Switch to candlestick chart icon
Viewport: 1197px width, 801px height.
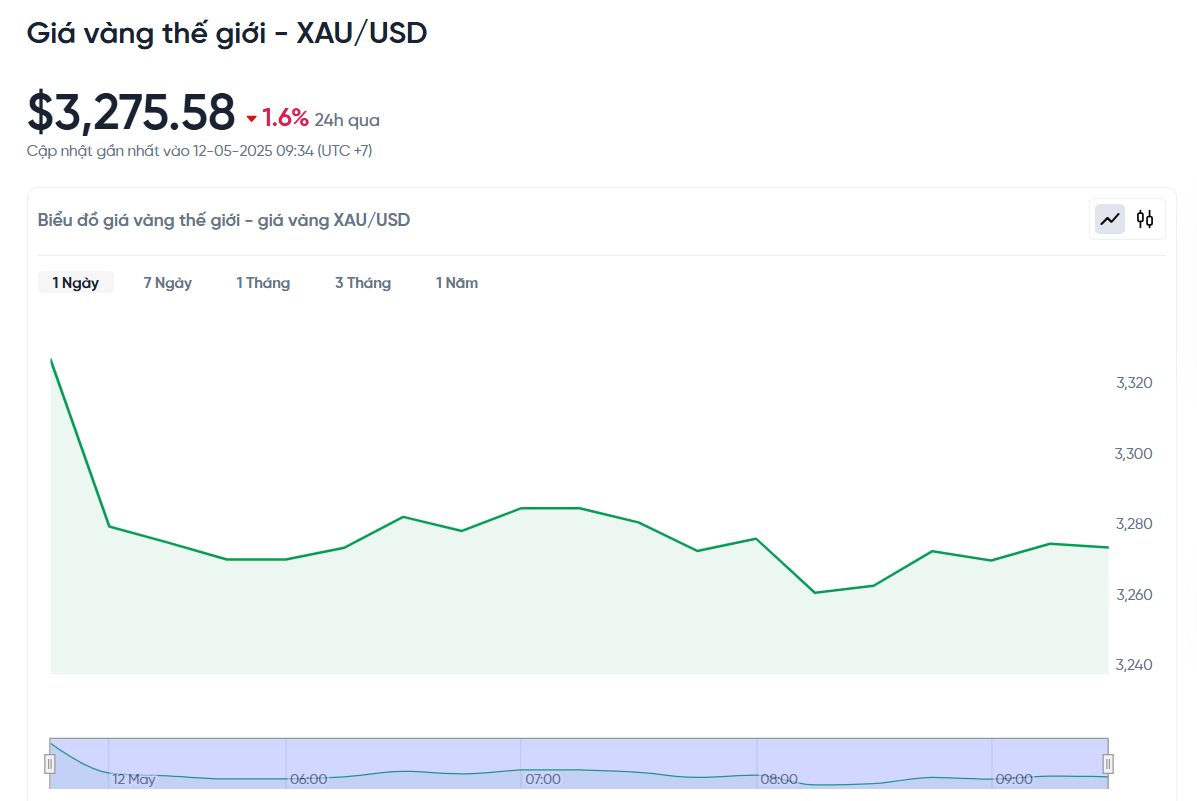click(1144, 220)
